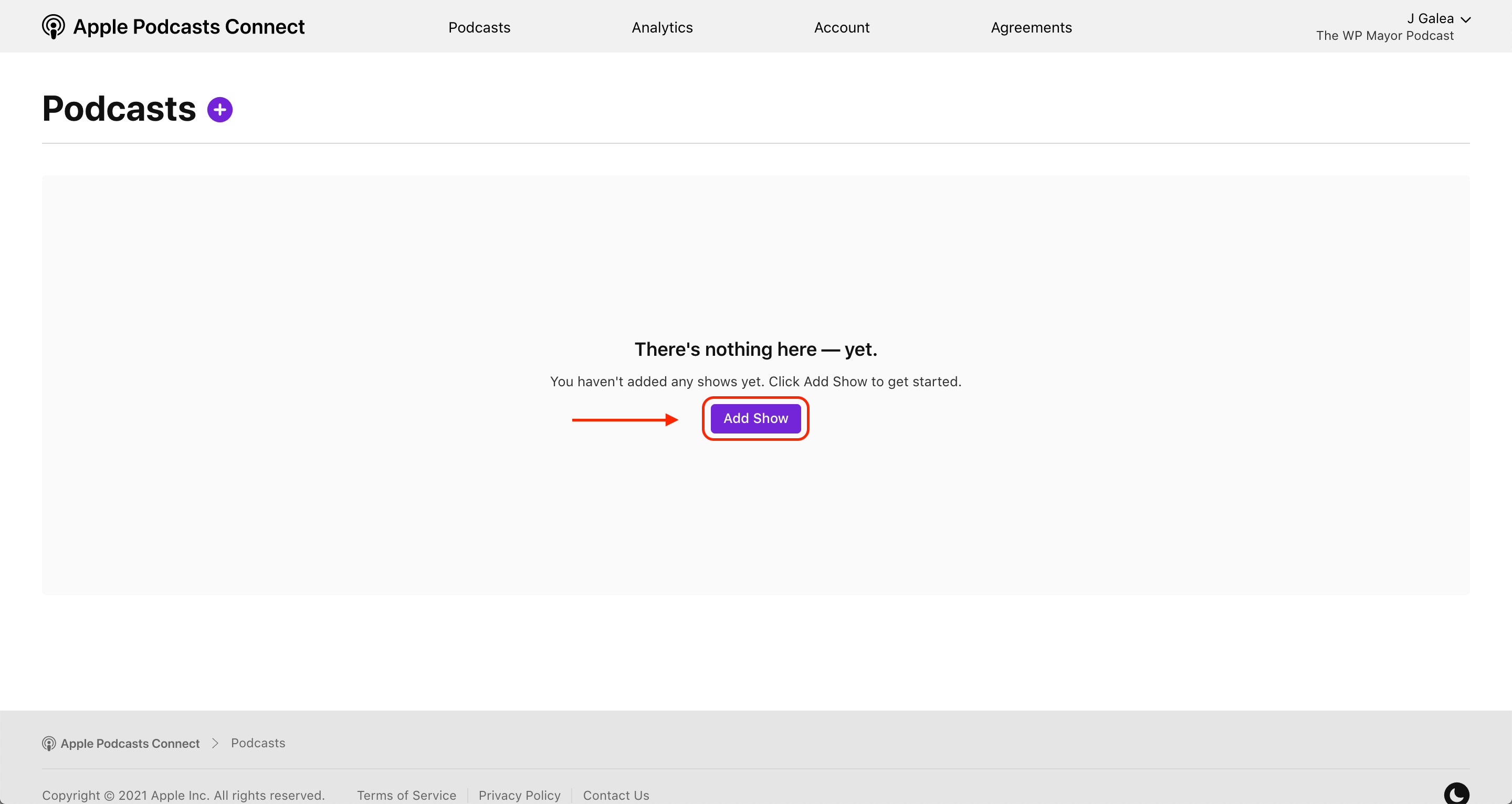
Task: Expand the J Galea account dropdown chevron
Action: 1466,19
